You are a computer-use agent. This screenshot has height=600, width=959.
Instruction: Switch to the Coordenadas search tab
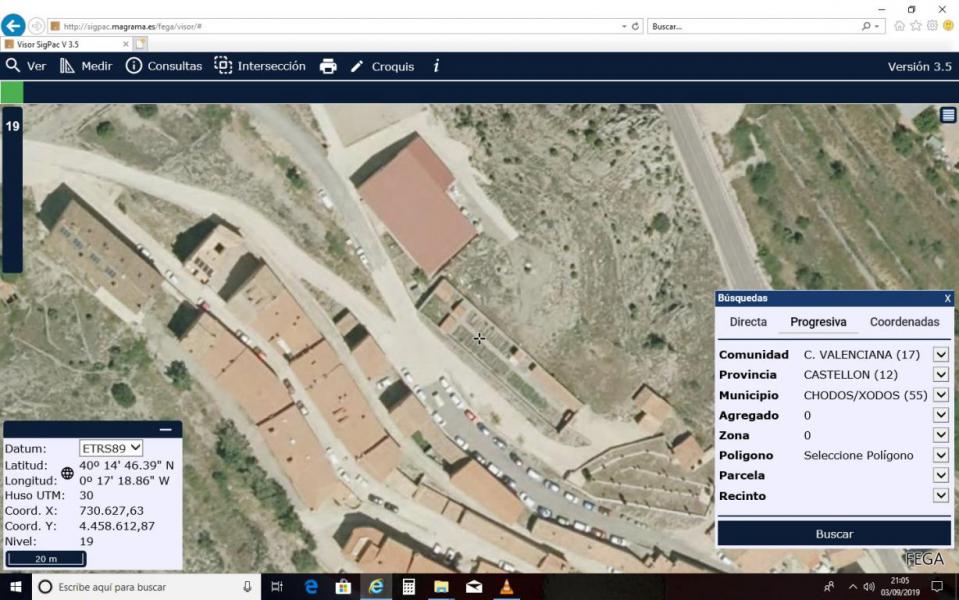tap(904, 322)
